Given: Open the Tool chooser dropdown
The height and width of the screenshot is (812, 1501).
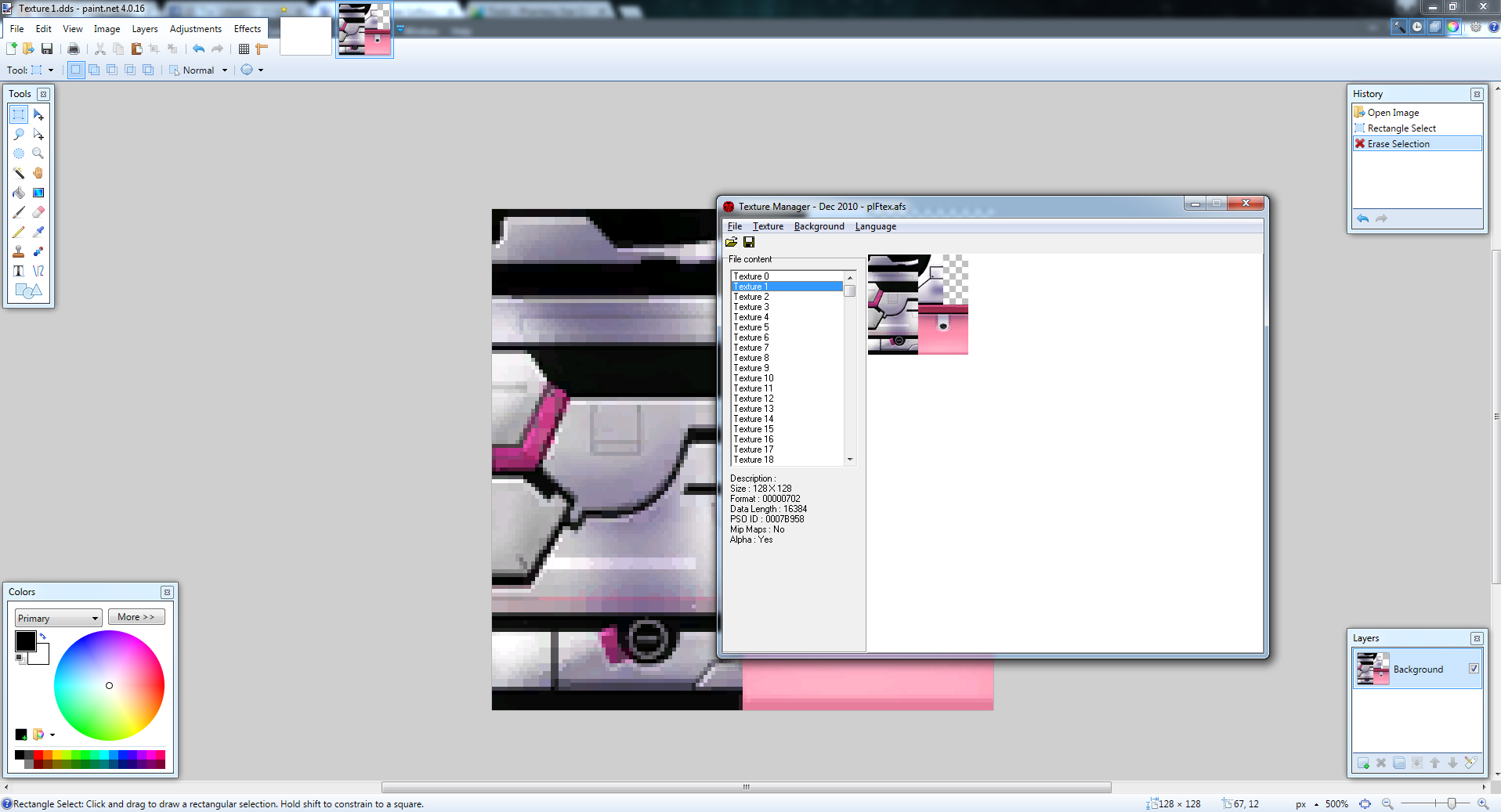Looking at the screenshot, I should [x=51, y=70].
